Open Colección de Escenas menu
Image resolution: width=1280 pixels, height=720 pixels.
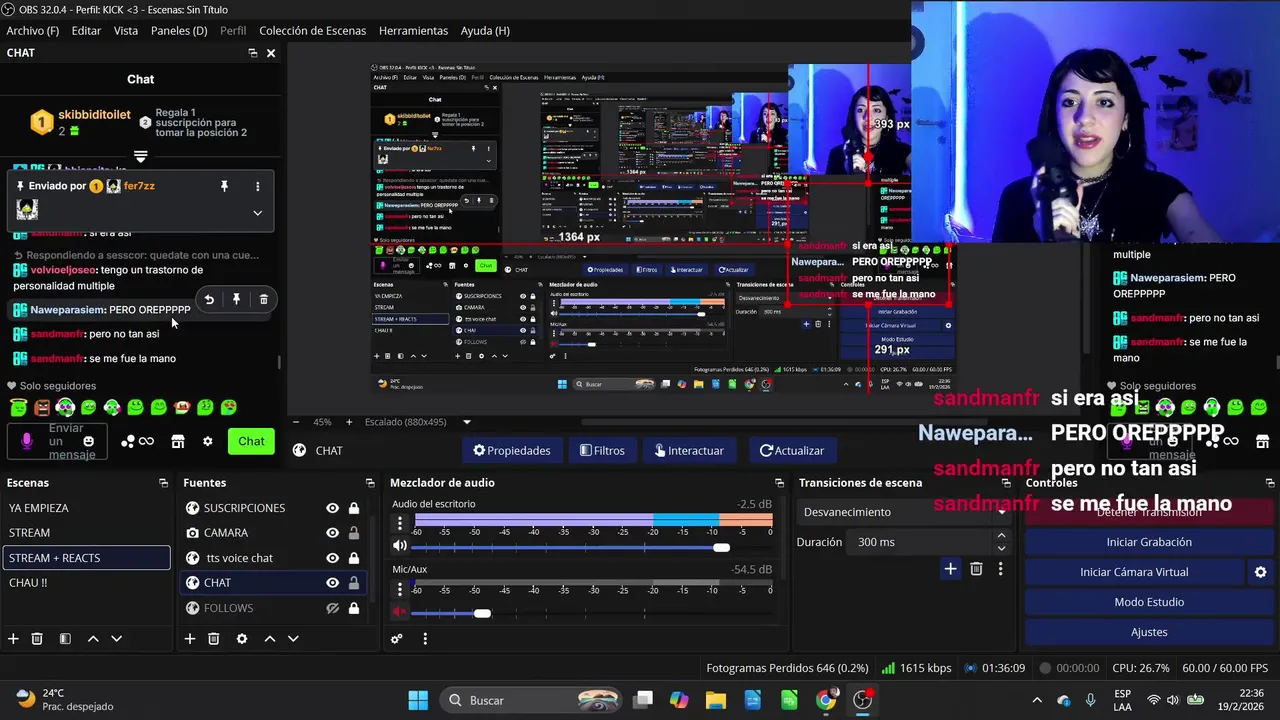pyautogui.click(x=312, y=31)
